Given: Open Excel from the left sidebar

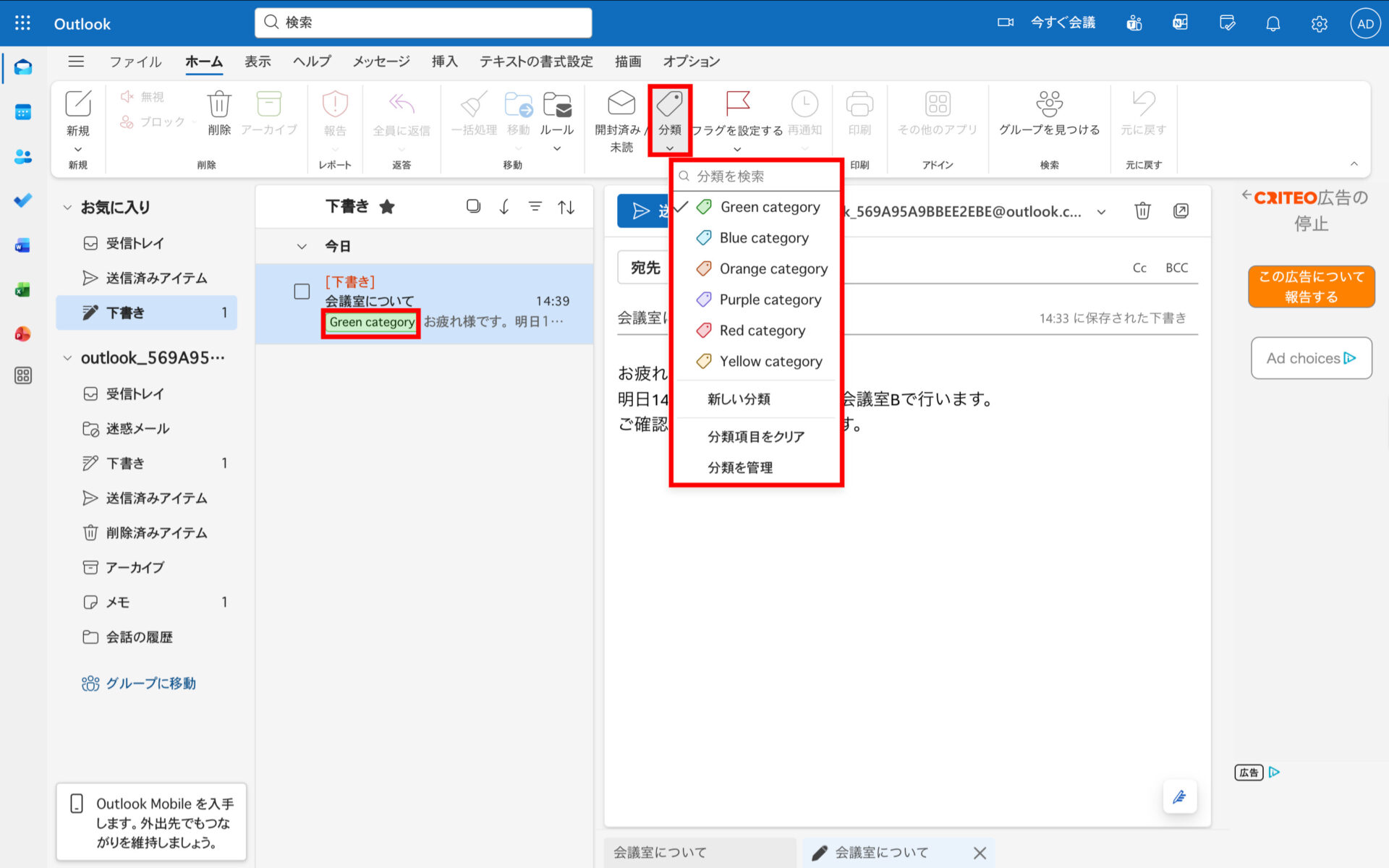Looking at the screenshot, I should 22,289.
